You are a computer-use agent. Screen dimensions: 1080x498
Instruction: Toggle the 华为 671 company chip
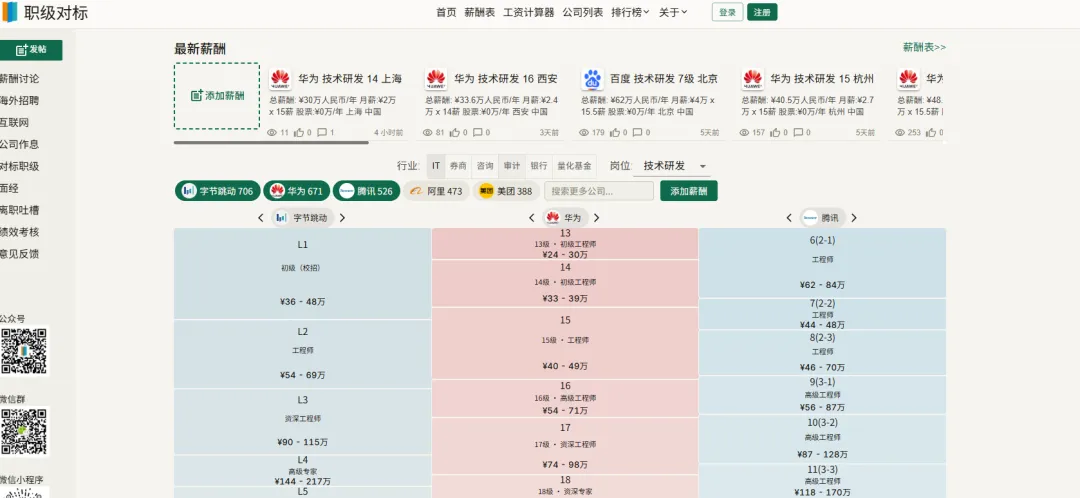click(x=297, y=191)
